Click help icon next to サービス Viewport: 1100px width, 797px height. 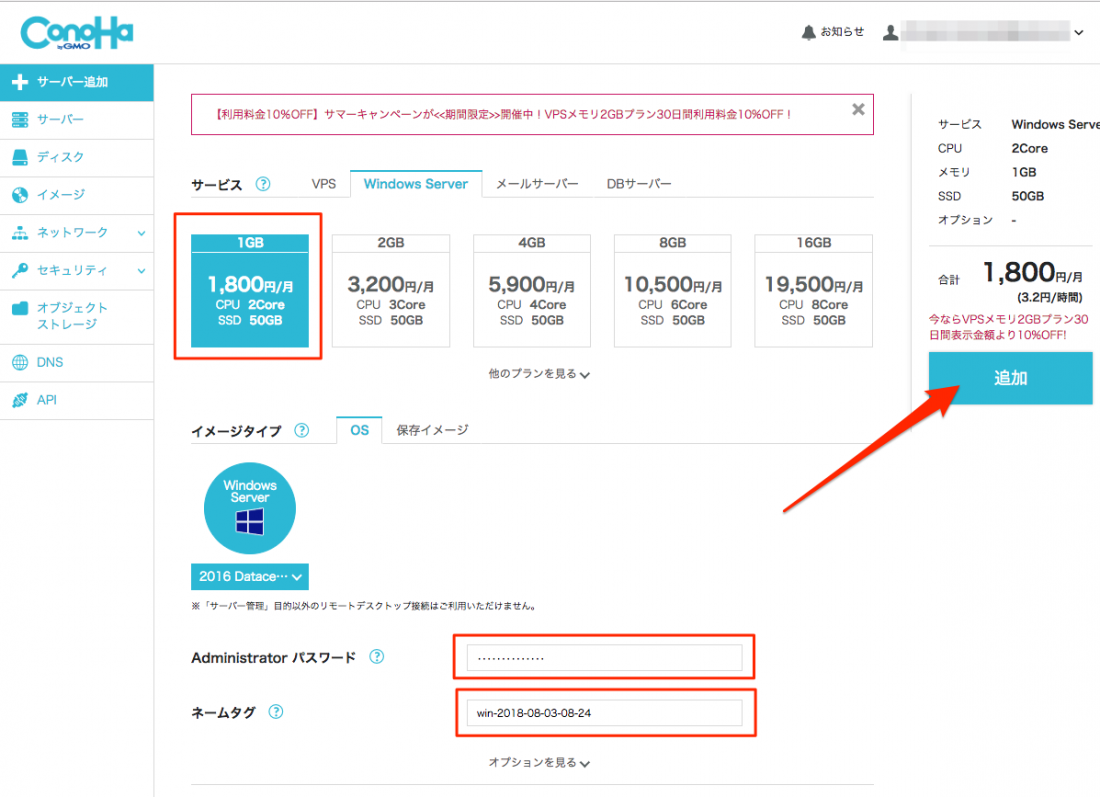click(x=263, y=184)
